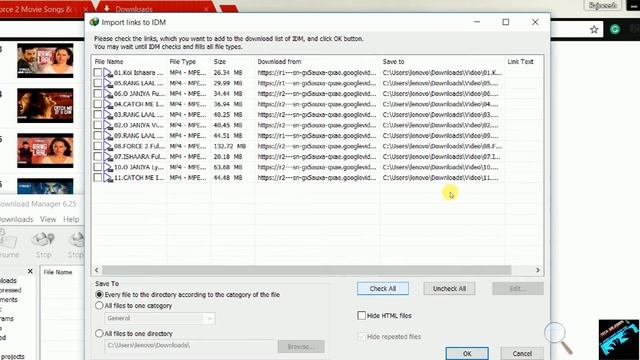
Task: Open the Downloads menu in IDM main window
Action: (16, 220)
